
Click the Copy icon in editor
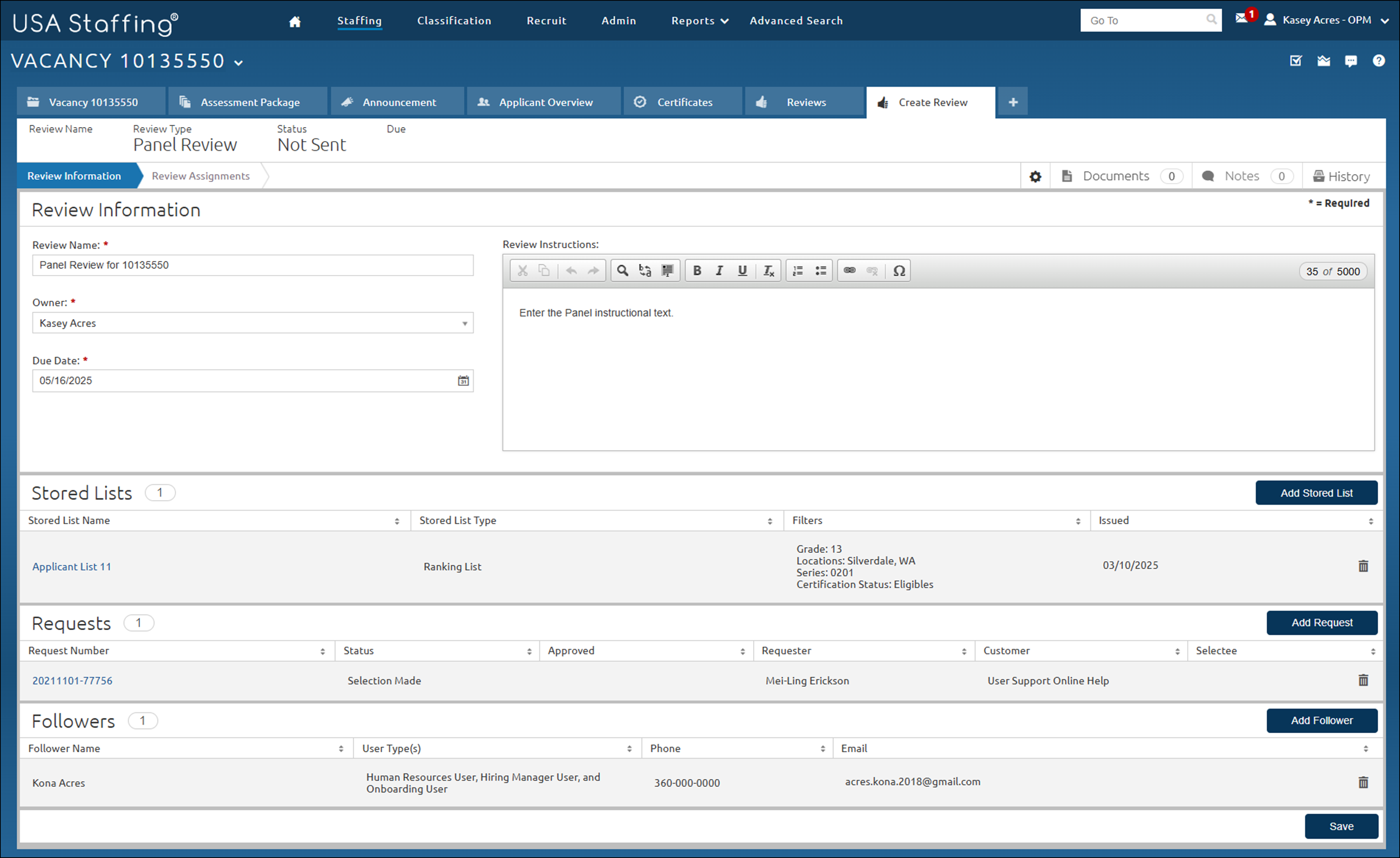(544, 271)
